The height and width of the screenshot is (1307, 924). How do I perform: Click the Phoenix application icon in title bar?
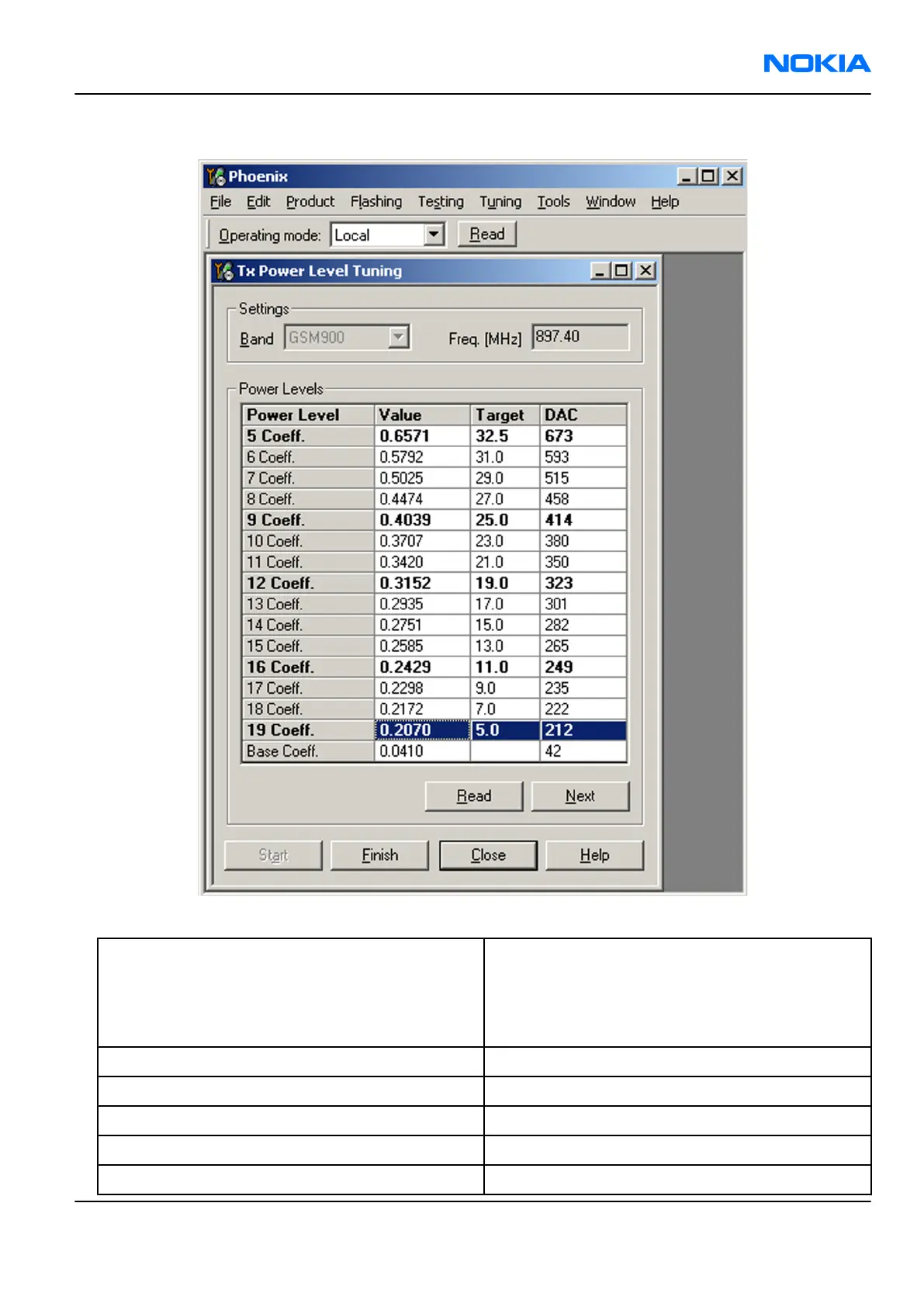coord(216,176)
